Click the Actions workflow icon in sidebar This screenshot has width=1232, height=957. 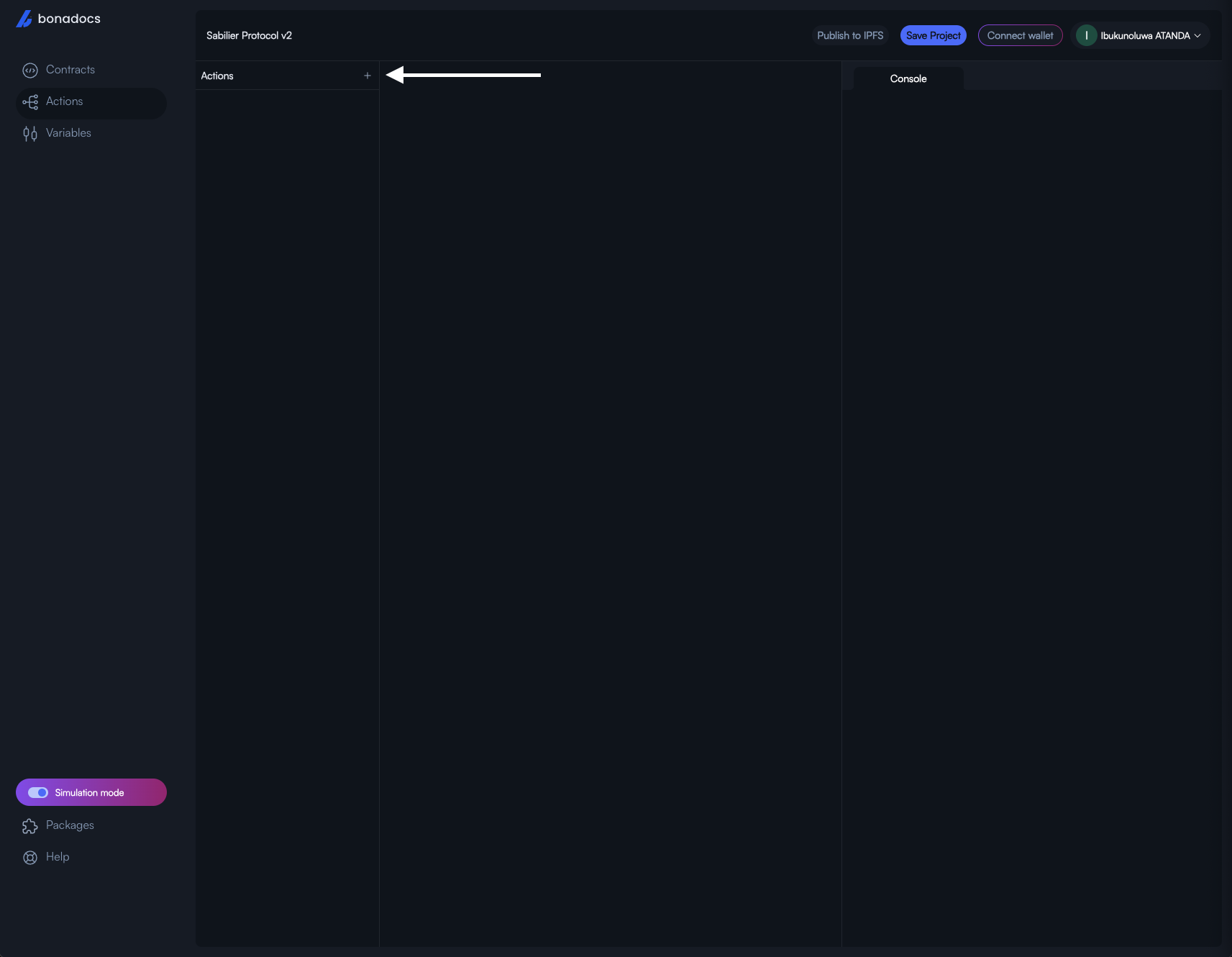coord(30,102)
